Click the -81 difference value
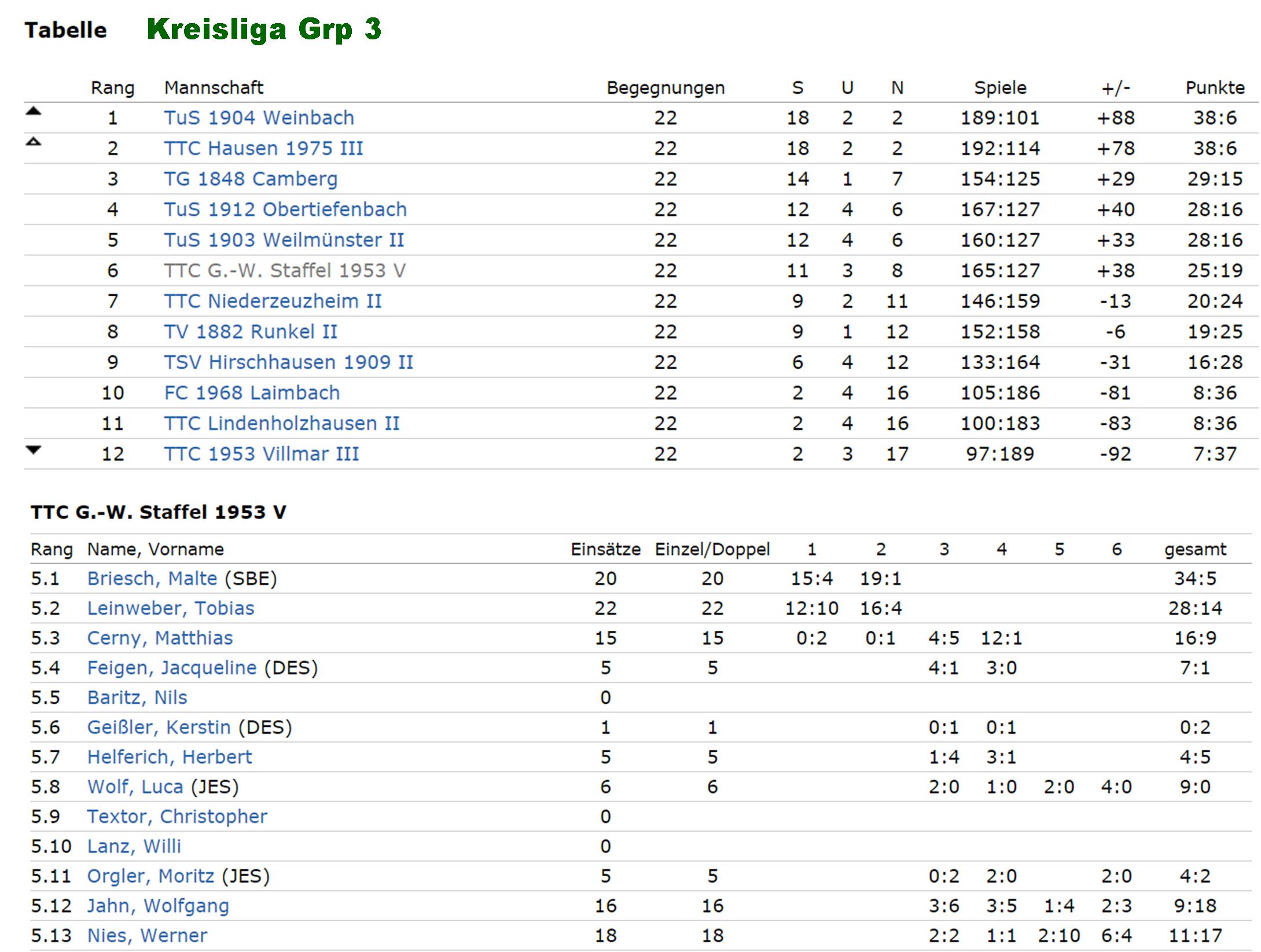 tap(1116, 394)
